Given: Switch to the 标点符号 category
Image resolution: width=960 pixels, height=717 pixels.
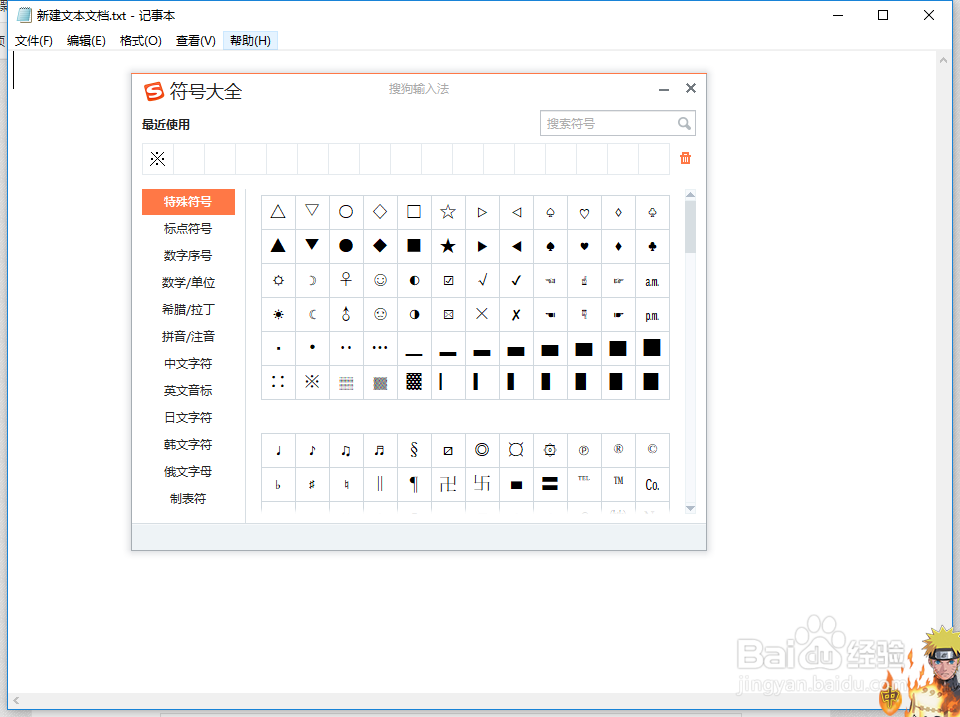Looking at the screenshot, I should [x=188, y=227].
